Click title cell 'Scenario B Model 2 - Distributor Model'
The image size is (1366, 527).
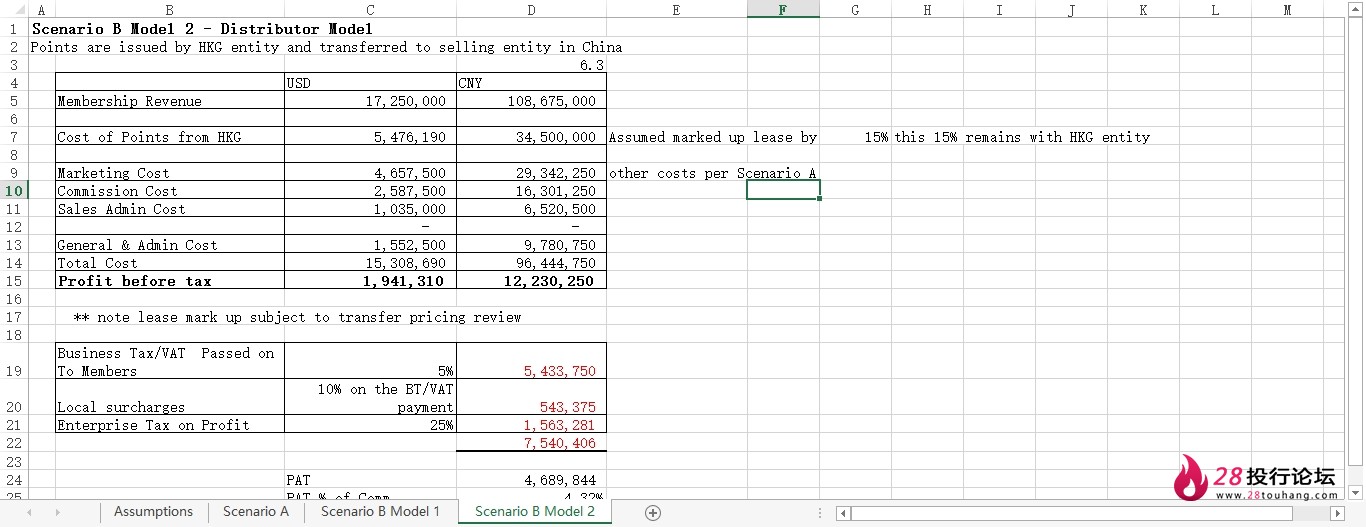point(202,29)
